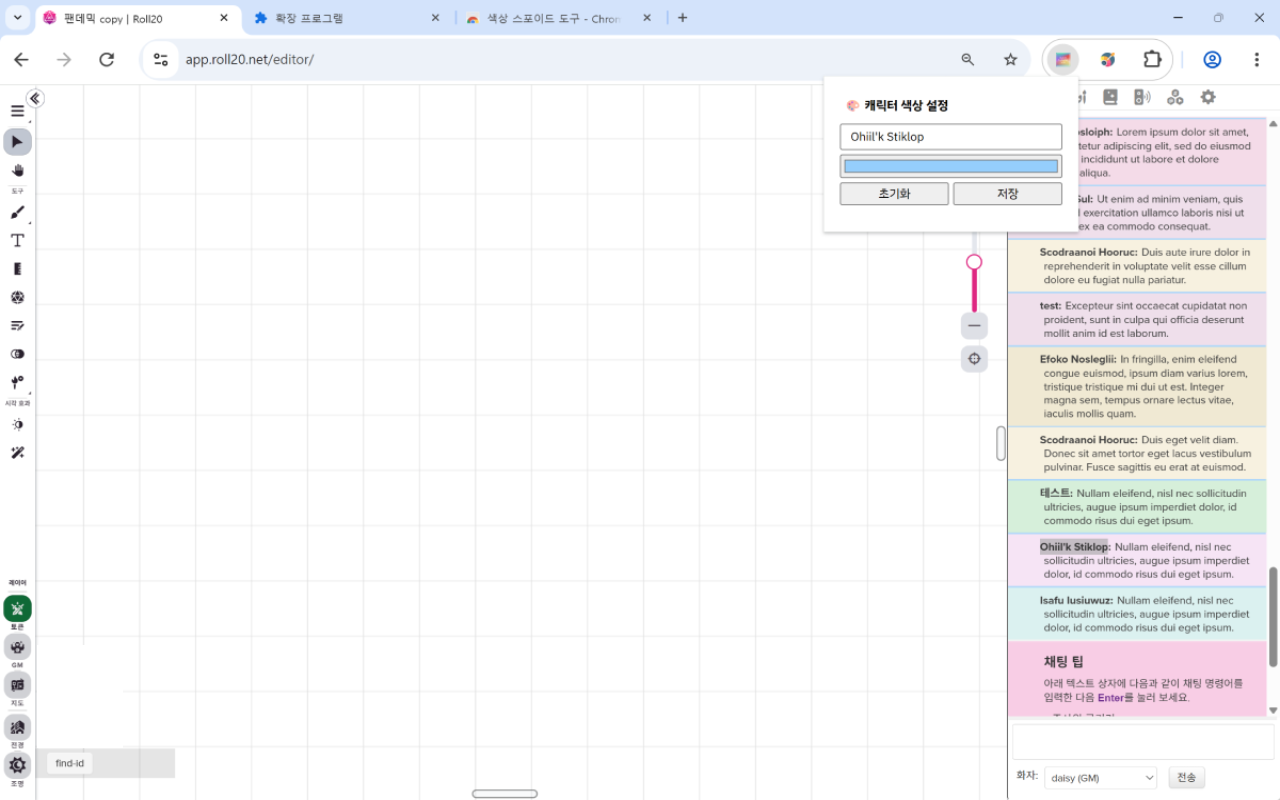Viewport: 1280px width, 800px height.
Task: Close the 팬데믹 copy Roll20 tab
Action: pos(223,18)
